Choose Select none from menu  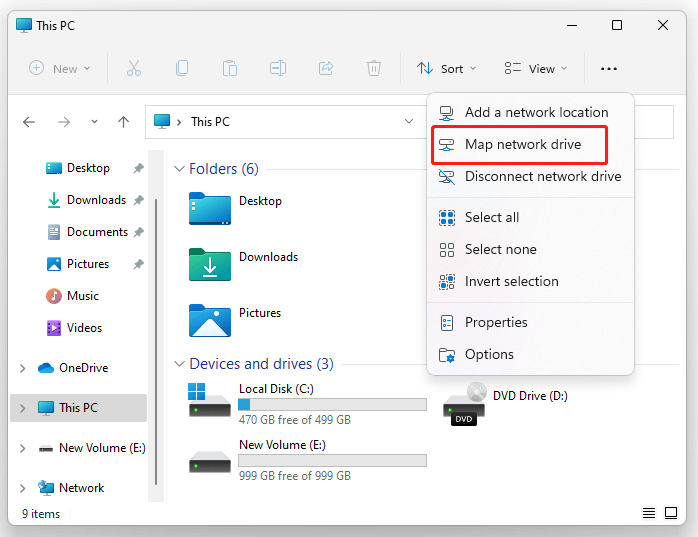(x=530, y=249)
